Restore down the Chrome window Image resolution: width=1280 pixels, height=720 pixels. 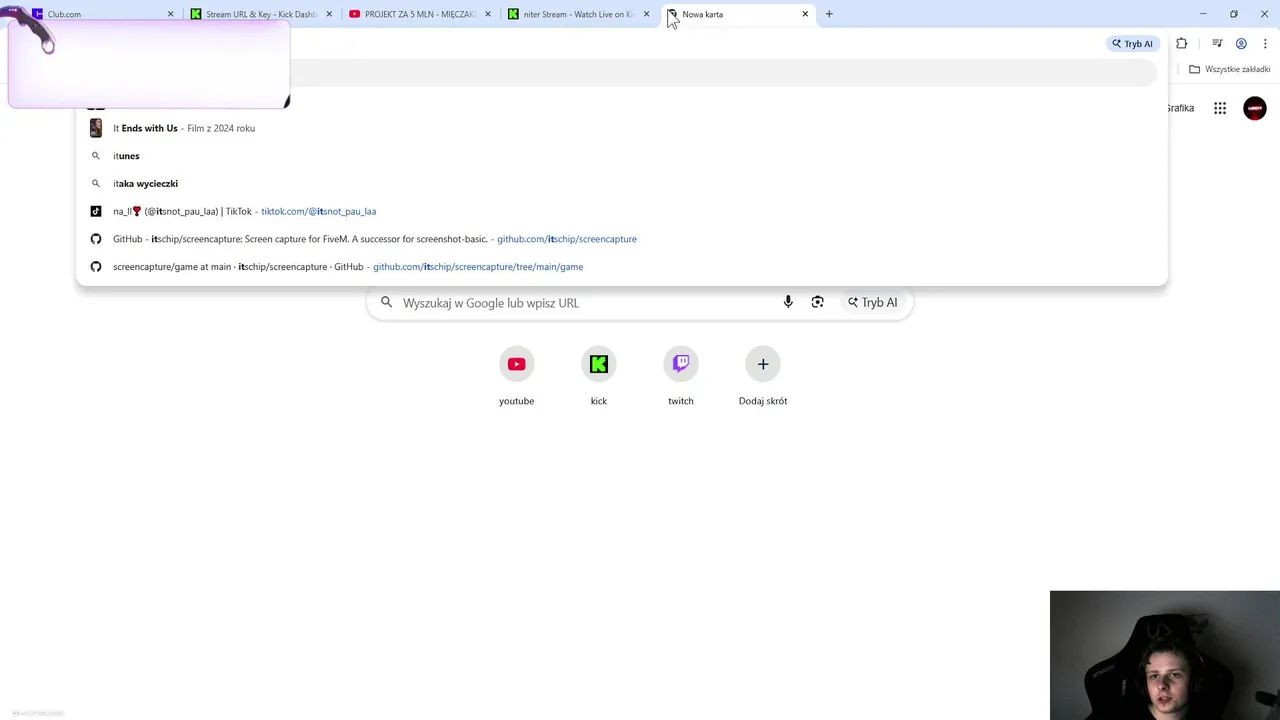tap(1234, 14)
